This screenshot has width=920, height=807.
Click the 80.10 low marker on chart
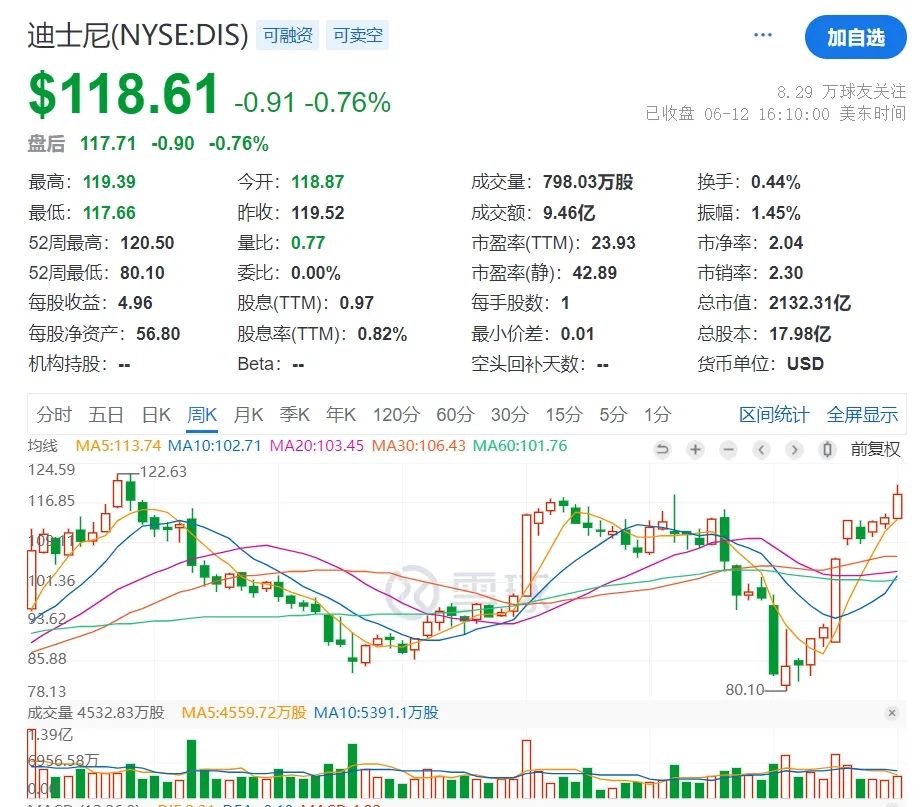(x=745, y=689)
